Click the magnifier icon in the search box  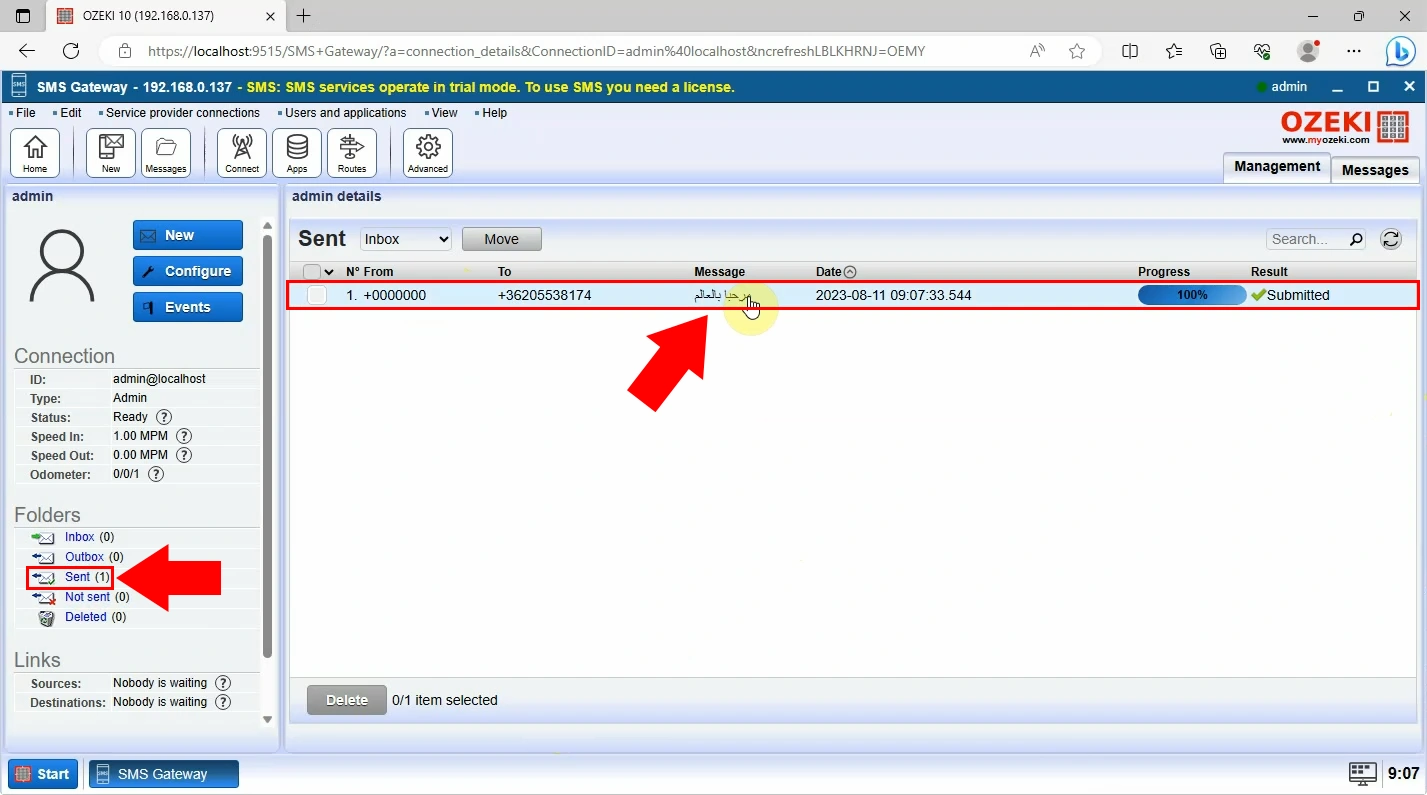click(x=1356, y=239)
